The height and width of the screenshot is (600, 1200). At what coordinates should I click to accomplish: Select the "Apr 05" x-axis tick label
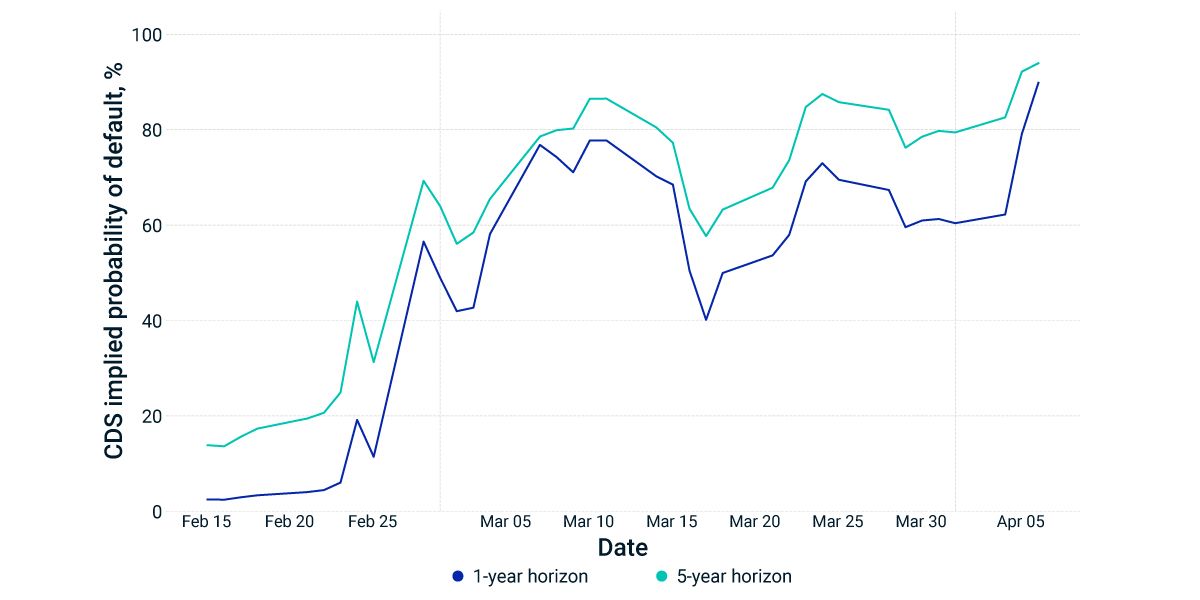pos(1021,522)
